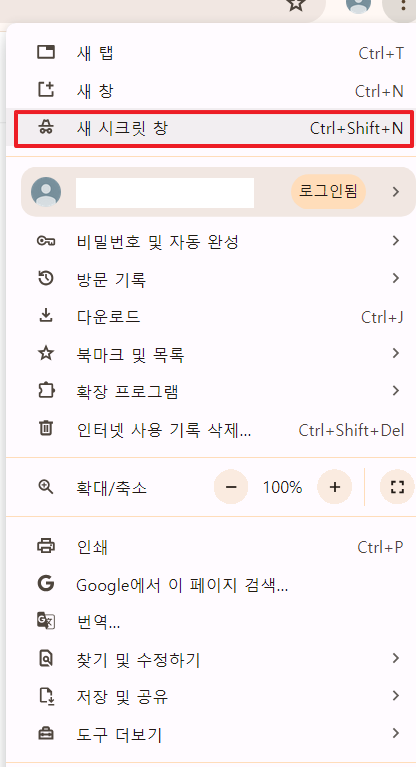Click the blank account name field in profile row
The height and width of the screenshot is (767, 416).
[165, 193]
